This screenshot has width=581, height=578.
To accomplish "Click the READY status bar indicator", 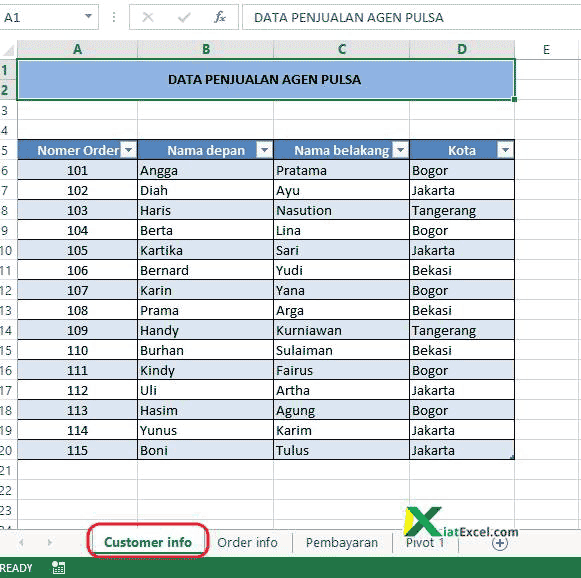I will [16, 568].
